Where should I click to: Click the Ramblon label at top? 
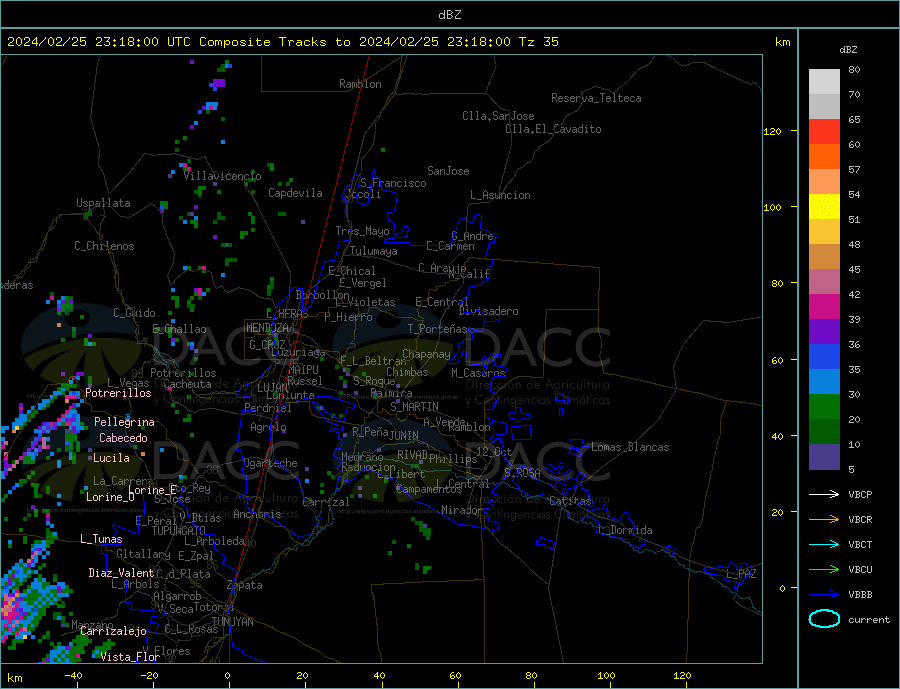pyautogui.click(x=360, y=84)
